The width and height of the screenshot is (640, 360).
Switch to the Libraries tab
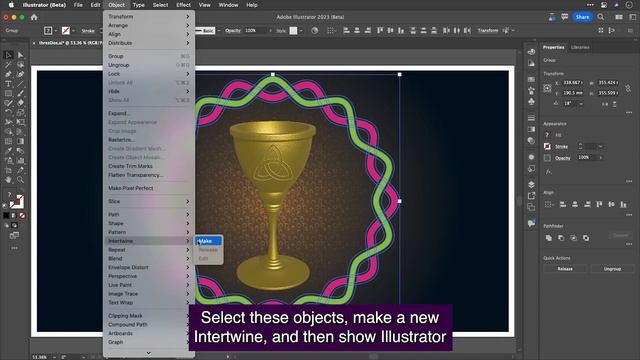pyautogui.click(x=580, y=47)
